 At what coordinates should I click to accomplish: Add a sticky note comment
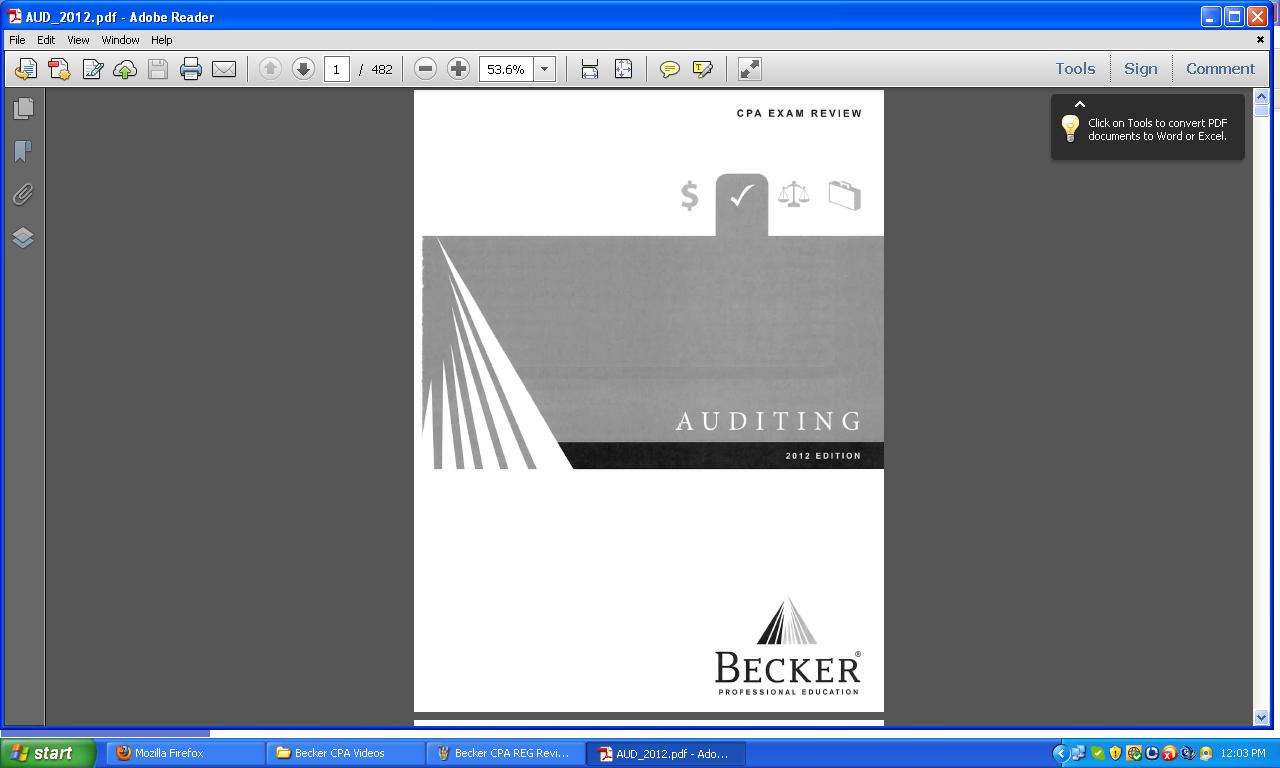click(x=670, y=69)
